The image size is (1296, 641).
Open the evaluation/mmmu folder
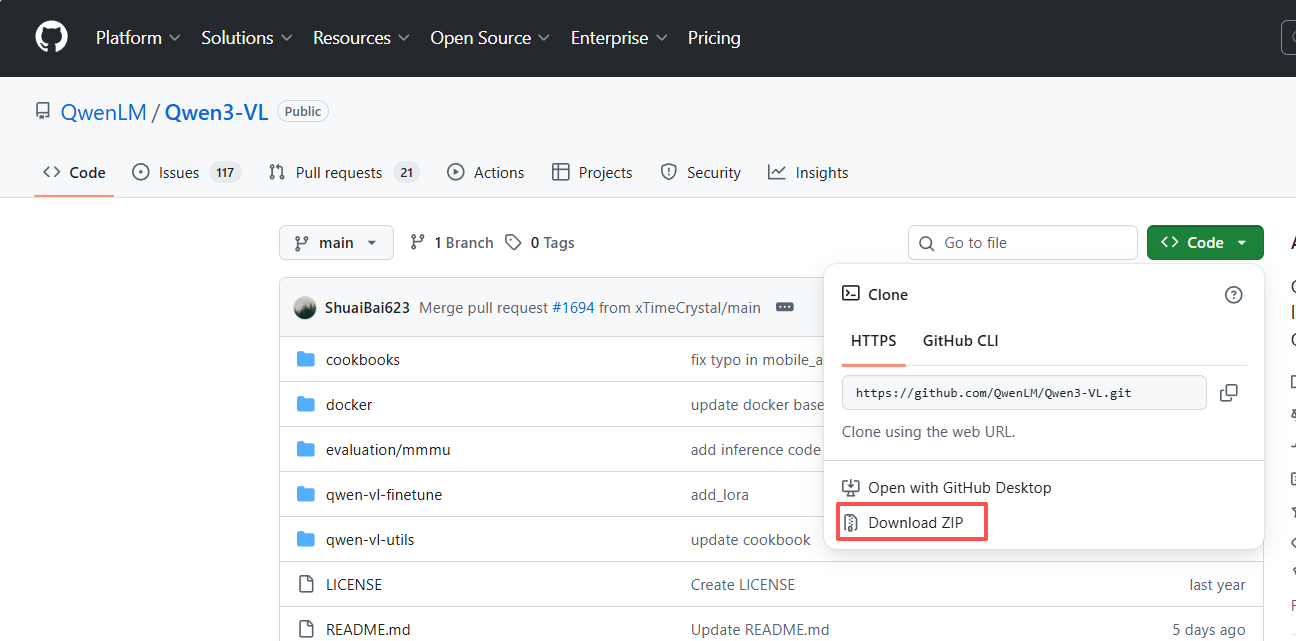click(388, 450)
